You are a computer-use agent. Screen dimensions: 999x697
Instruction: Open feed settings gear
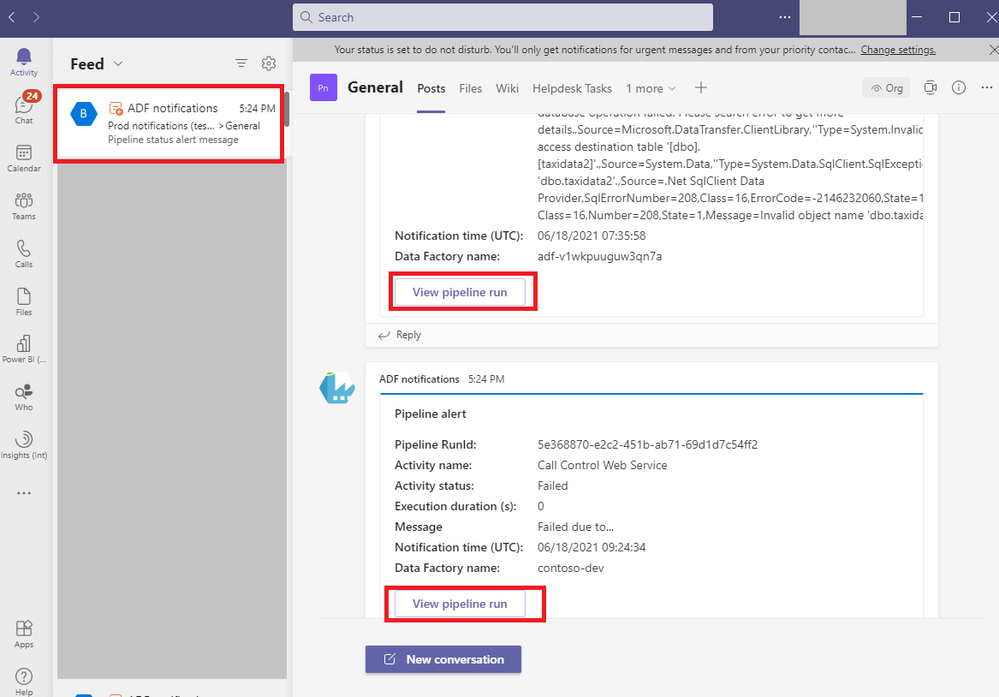tap(269, 63)
